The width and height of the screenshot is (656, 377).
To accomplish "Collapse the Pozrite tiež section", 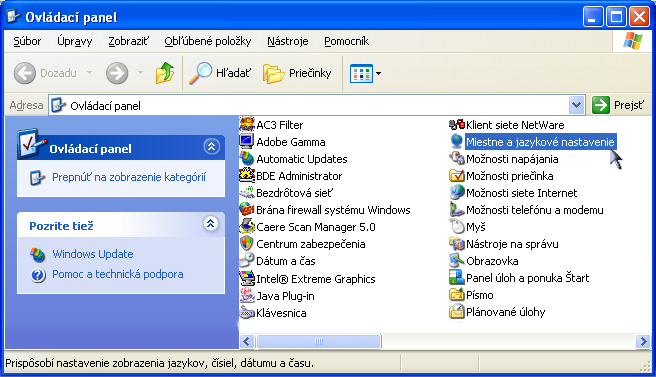I will (211, 223).
